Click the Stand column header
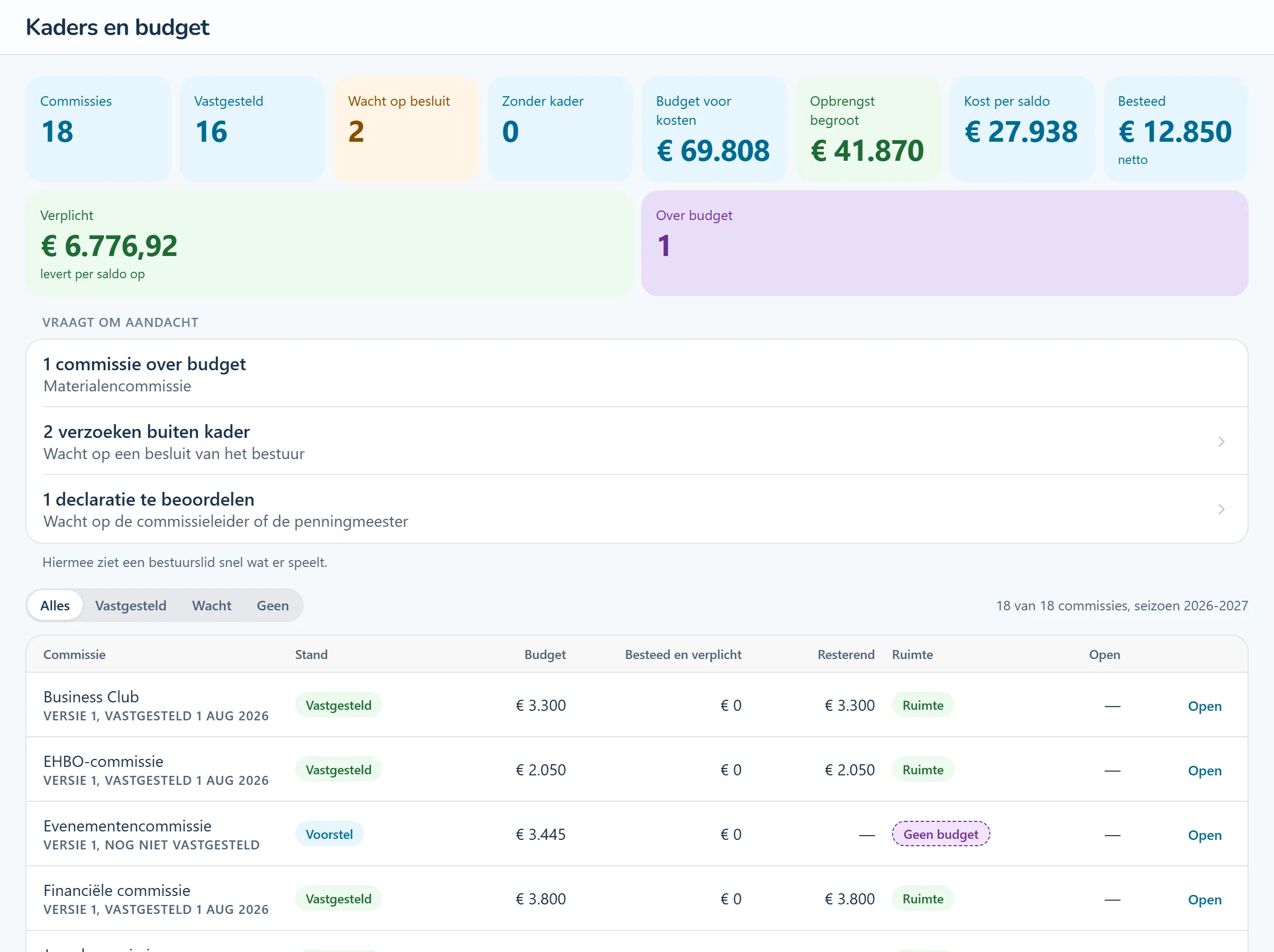 pos(311,654)
